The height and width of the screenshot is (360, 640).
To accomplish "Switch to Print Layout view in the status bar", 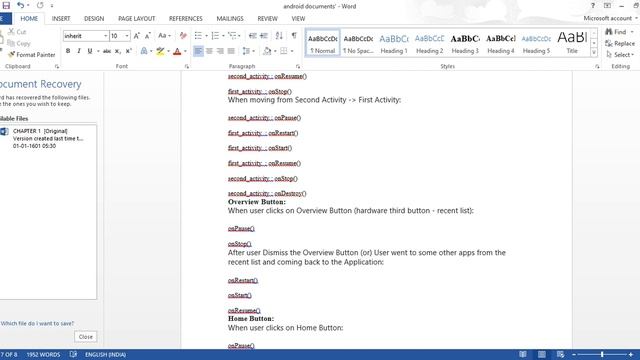I will (x=542, y=354).
